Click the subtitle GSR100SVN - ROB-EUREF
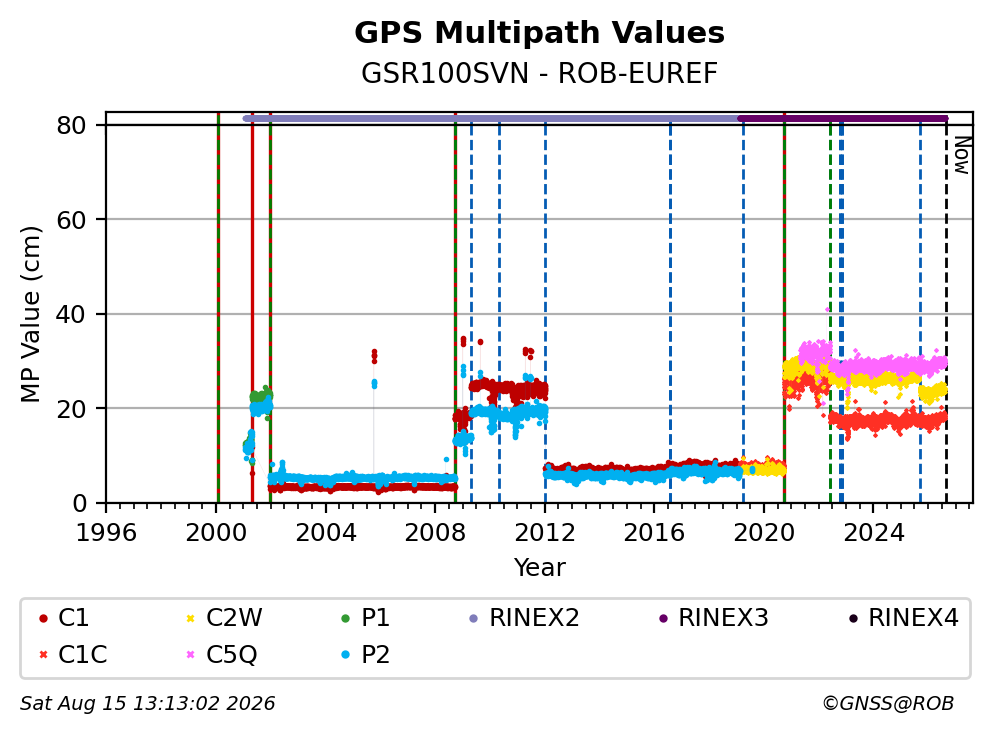The width and height of the screenshot is (992, 734). pos(539,73)
